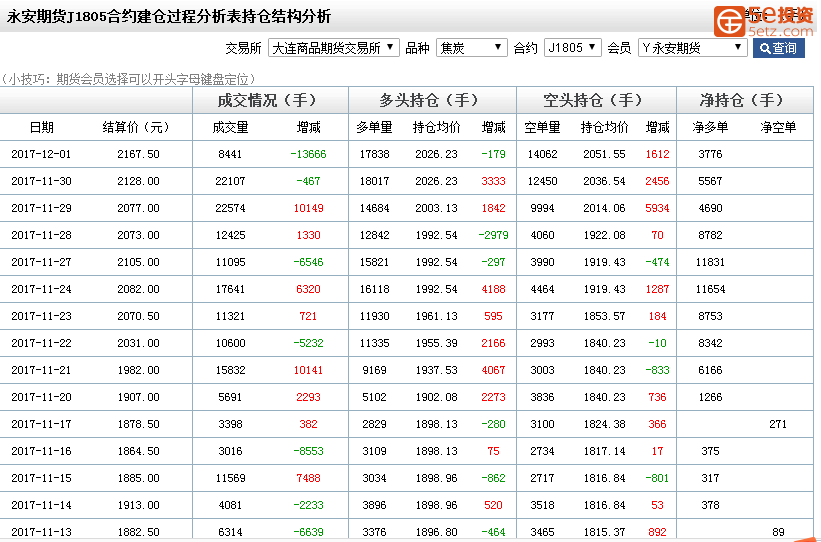Viewport: 821px width, 542px height.
Task: Click the 多单量 column header
Action: [374, 127]
